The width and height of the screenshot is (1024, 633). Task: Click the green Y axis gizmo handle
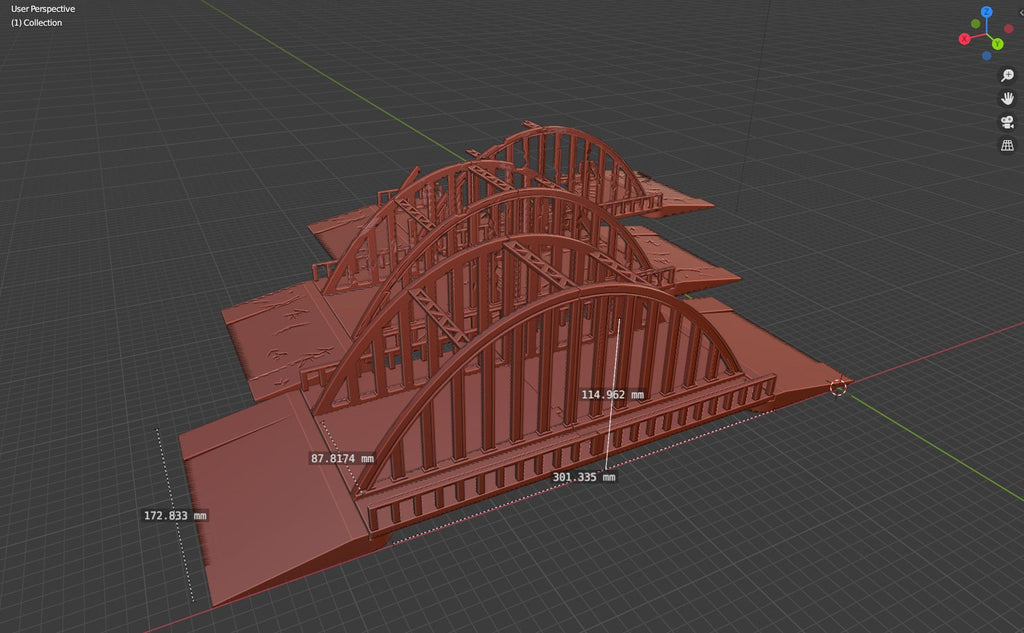[x=997, y=44]
